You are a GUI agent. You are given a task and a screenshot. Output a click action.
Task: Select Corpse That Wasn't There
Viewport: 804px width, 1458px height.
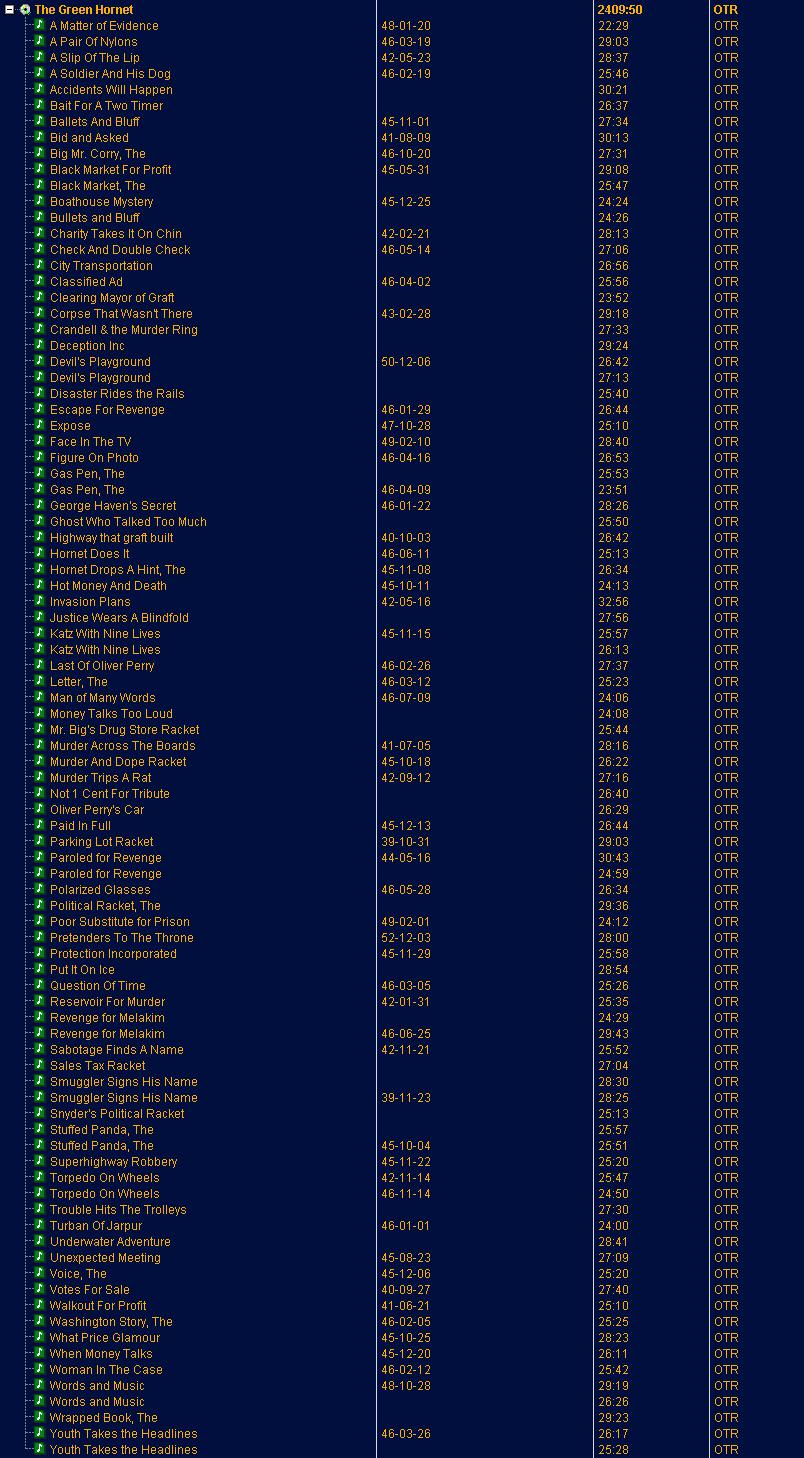pyautogui.click(x=121, y=314)
